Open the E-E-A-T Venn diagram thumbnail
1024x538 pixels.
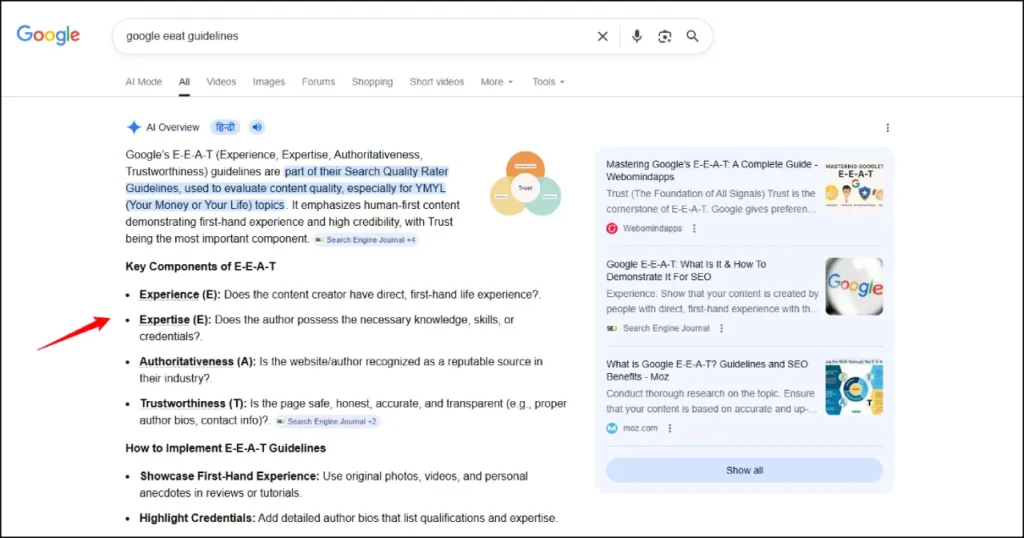[x=525, y=183]
